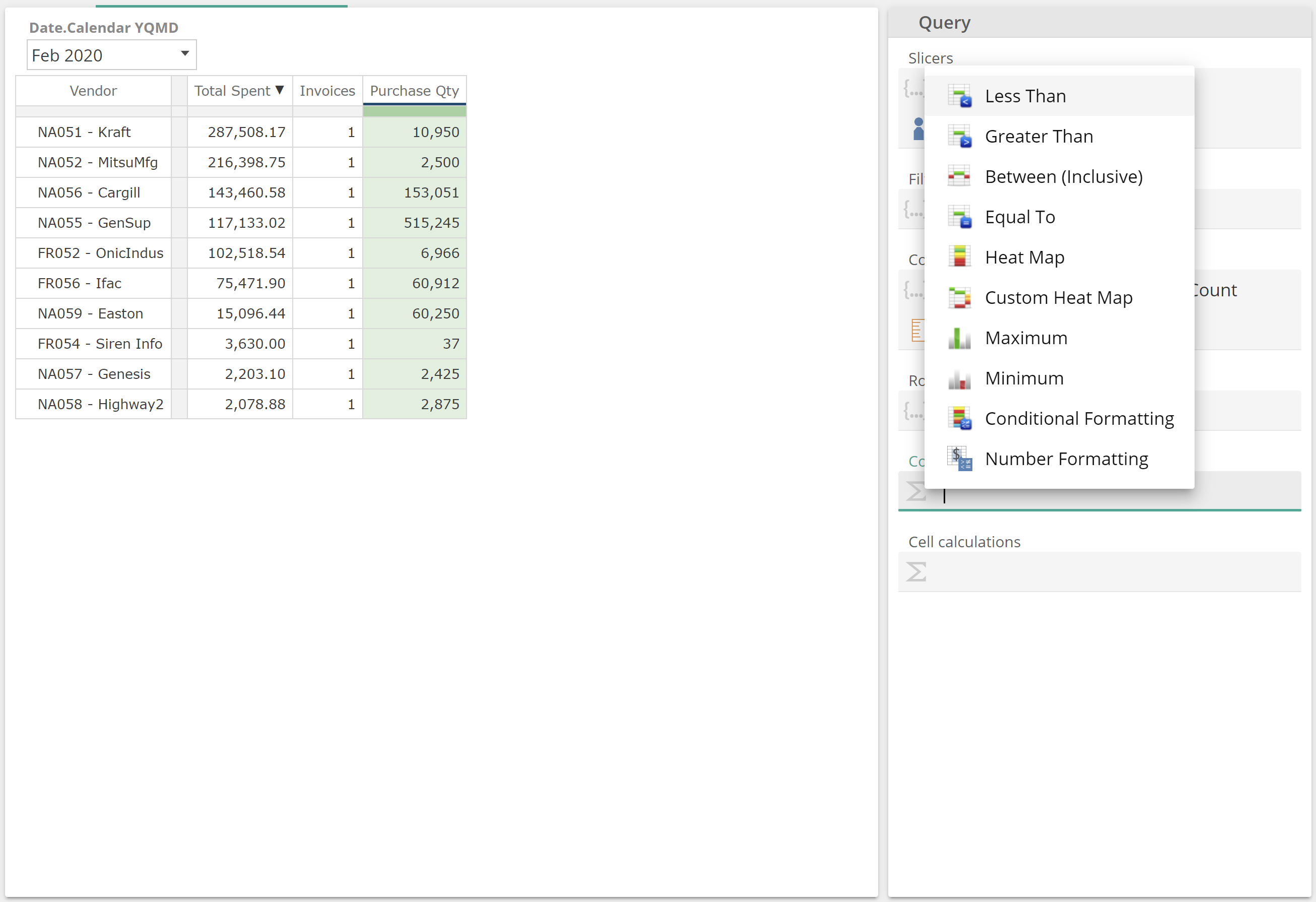Click the Purchase Qty column header
The height and width of the screenshot is (902, 1316).
tap(414, 91)
